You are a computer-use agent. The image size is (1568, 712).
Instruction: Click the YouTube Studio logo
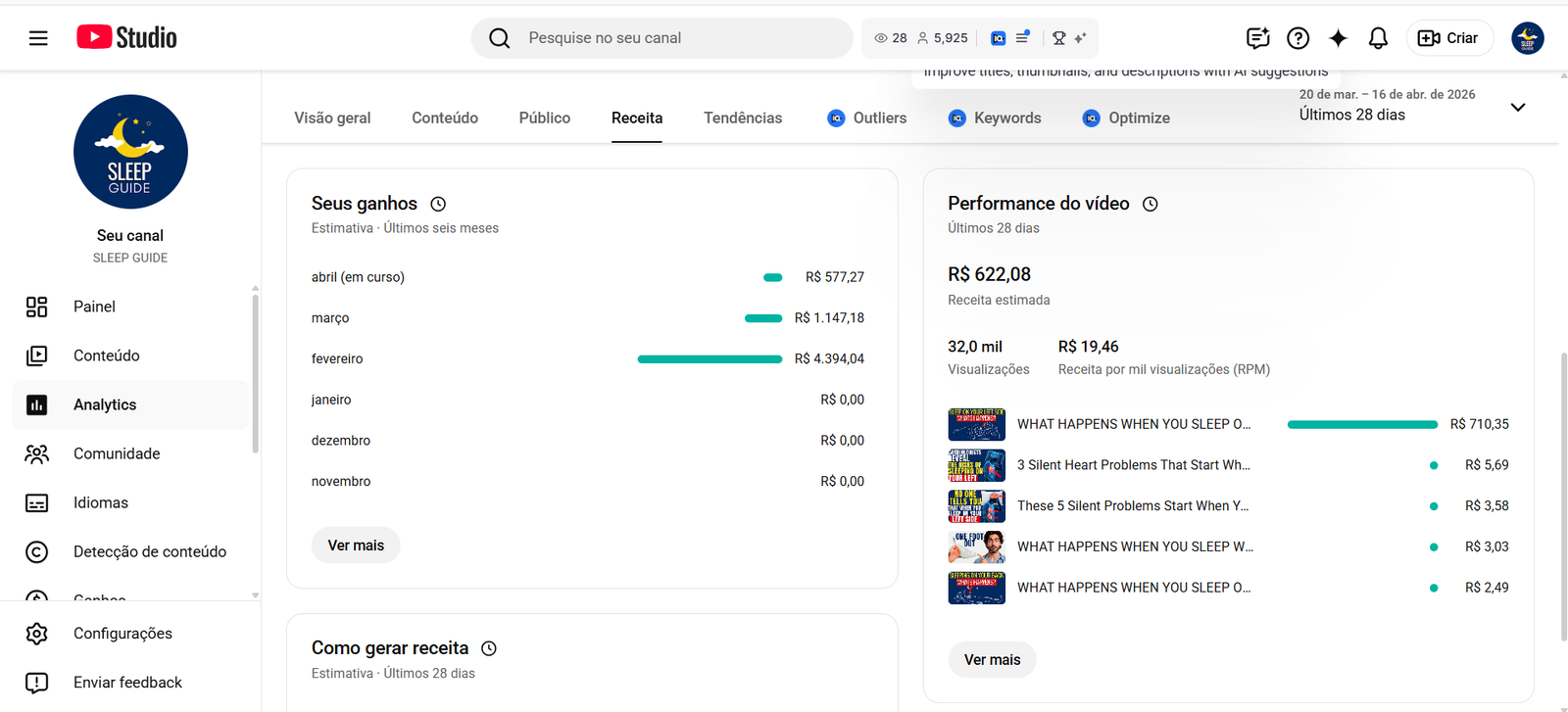click(127, 37)
